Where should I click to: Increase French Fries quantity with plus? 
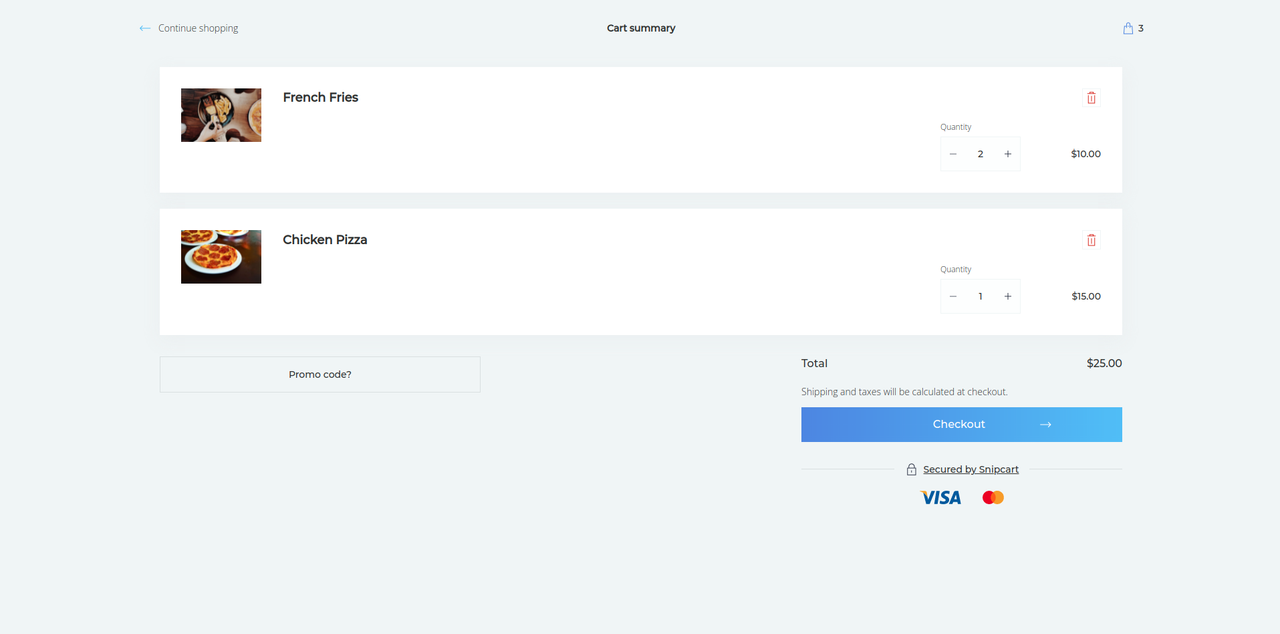[1008, 154]
